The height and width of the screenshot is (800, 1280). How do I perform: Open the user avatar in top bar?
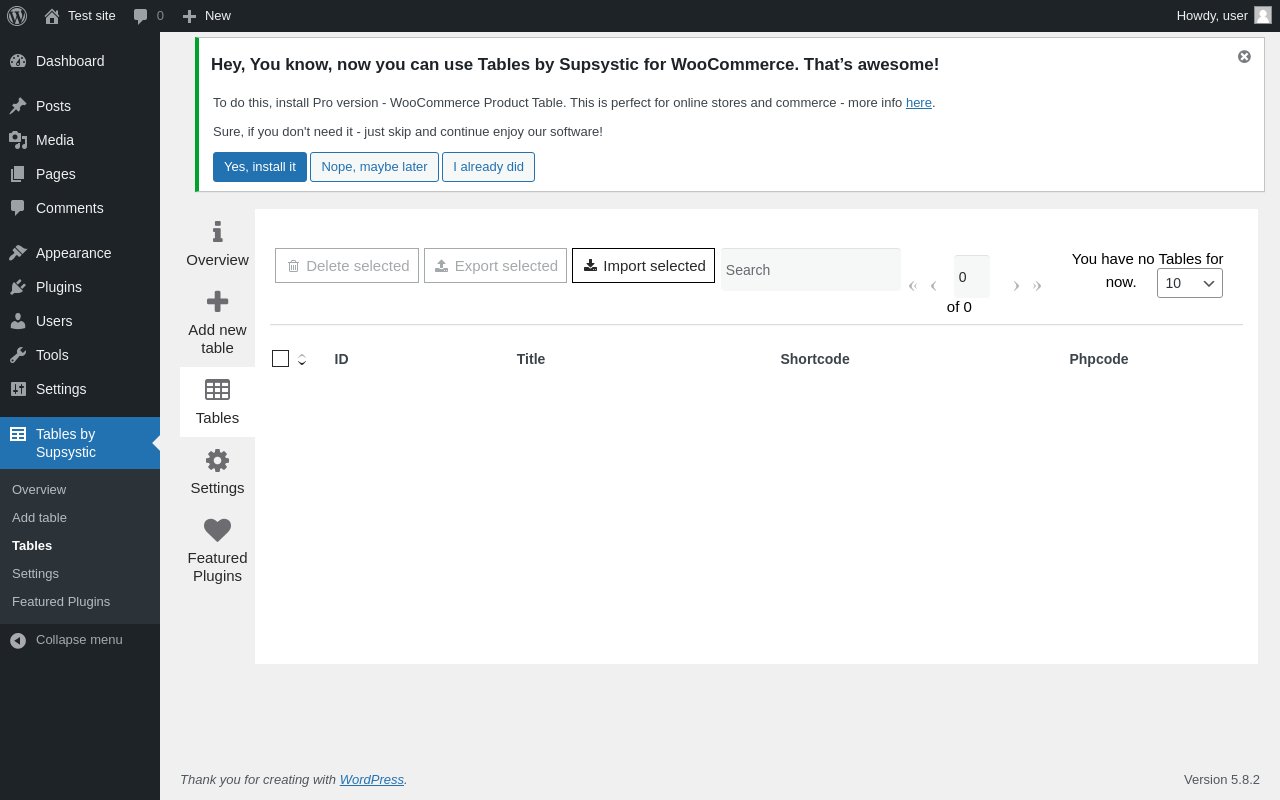pyautogui.click(x=1263, y=15)
